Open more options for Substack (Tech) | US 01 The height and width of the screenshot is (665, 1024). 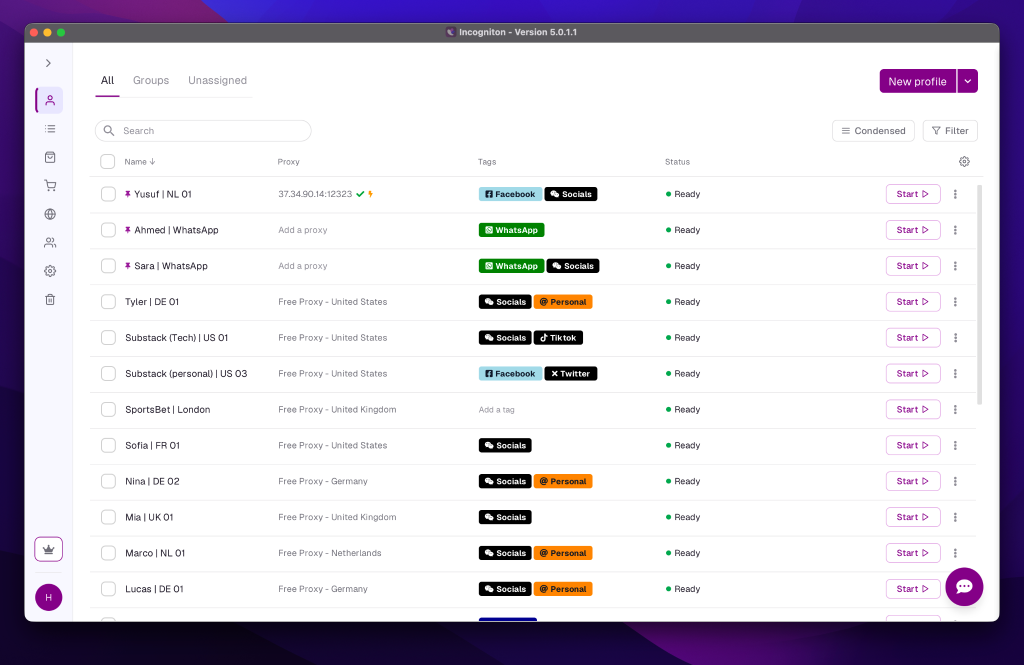[955, 338]
